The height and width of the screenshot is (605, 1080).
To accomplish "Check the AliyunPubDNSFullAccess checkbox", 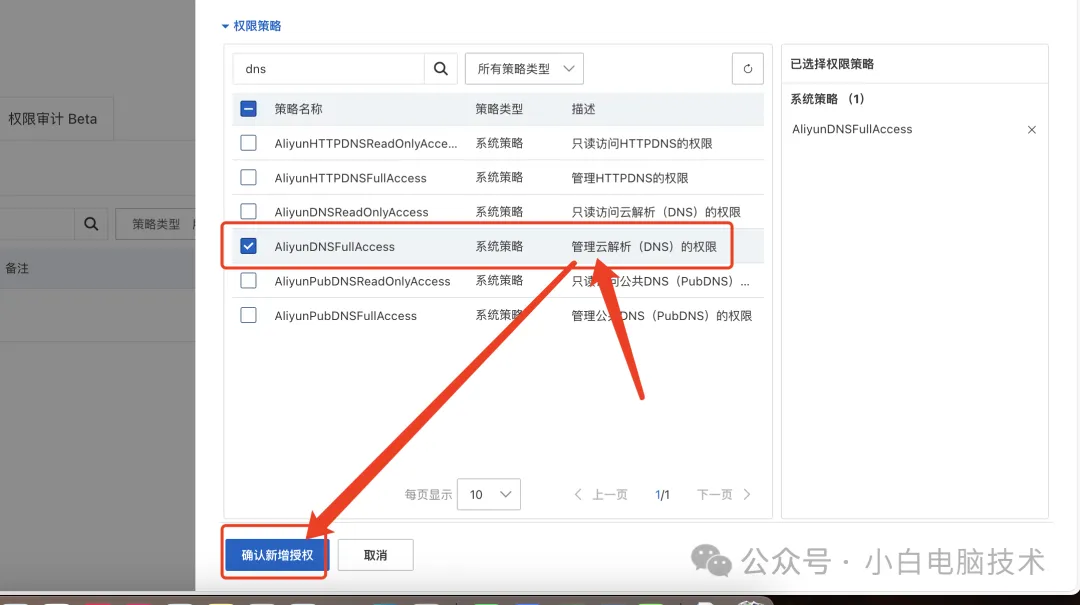I will click(x=248, y=315).
